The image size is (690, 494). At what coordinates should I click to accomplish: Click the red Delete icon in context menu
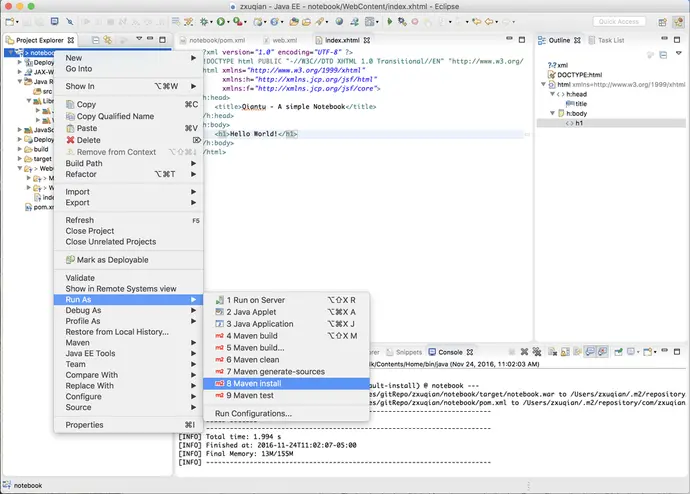click(x=70, y=140)
